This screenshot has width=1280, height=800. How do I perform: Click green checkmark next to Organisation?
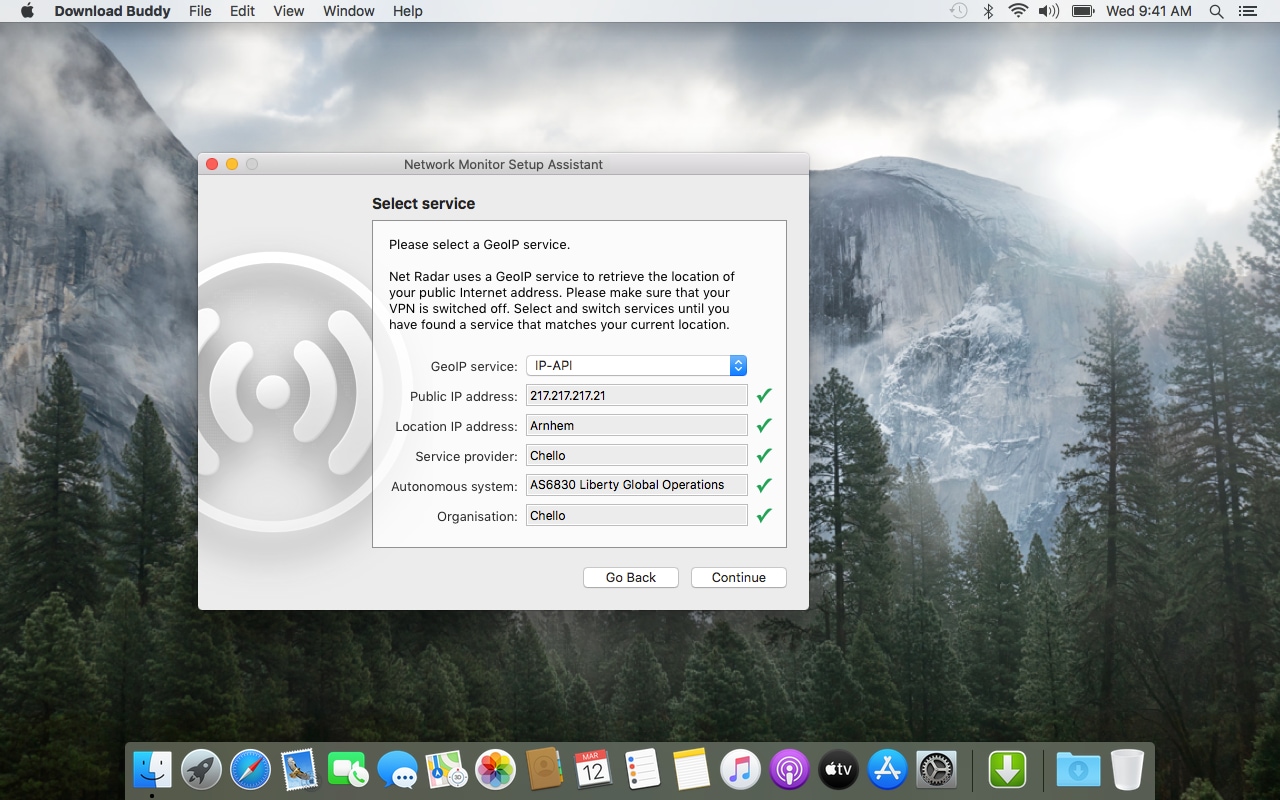pos(764,516)
